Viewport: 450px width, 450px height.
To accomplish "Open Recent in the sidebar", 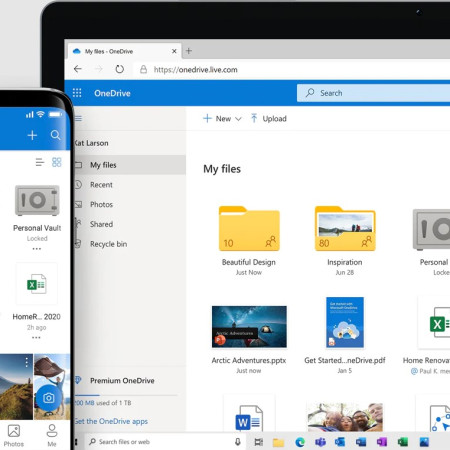I will click(101, 185).
